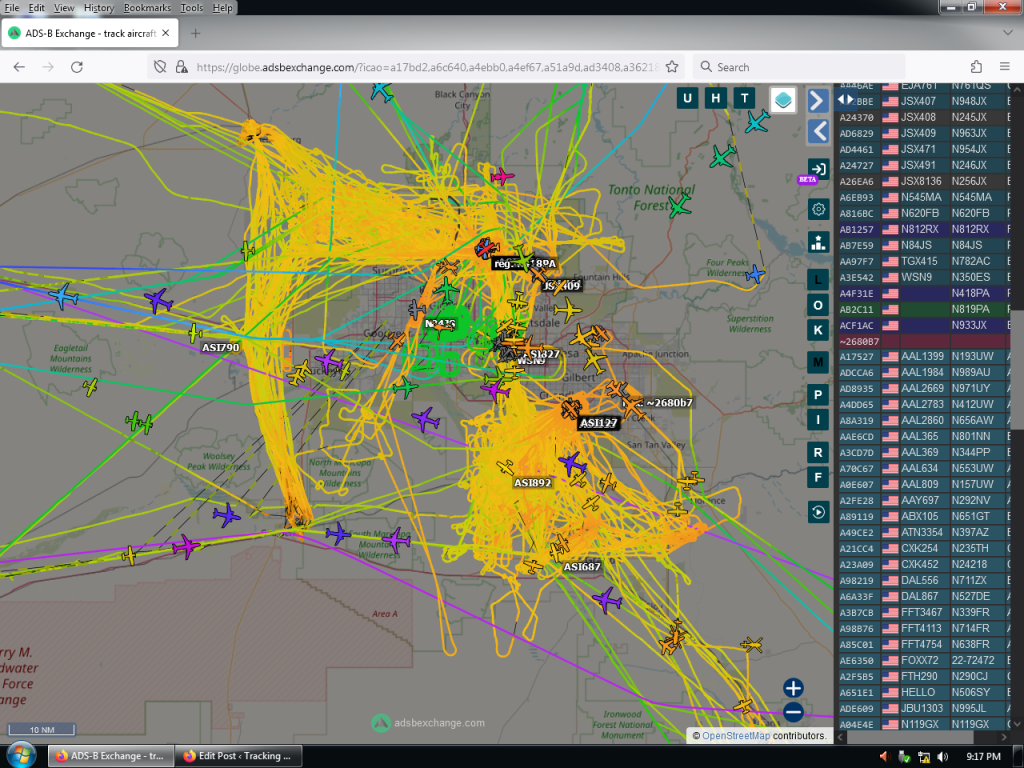Select the FOXX72 row in aircraft list
1024x768 pixels.
pos(923,660)
